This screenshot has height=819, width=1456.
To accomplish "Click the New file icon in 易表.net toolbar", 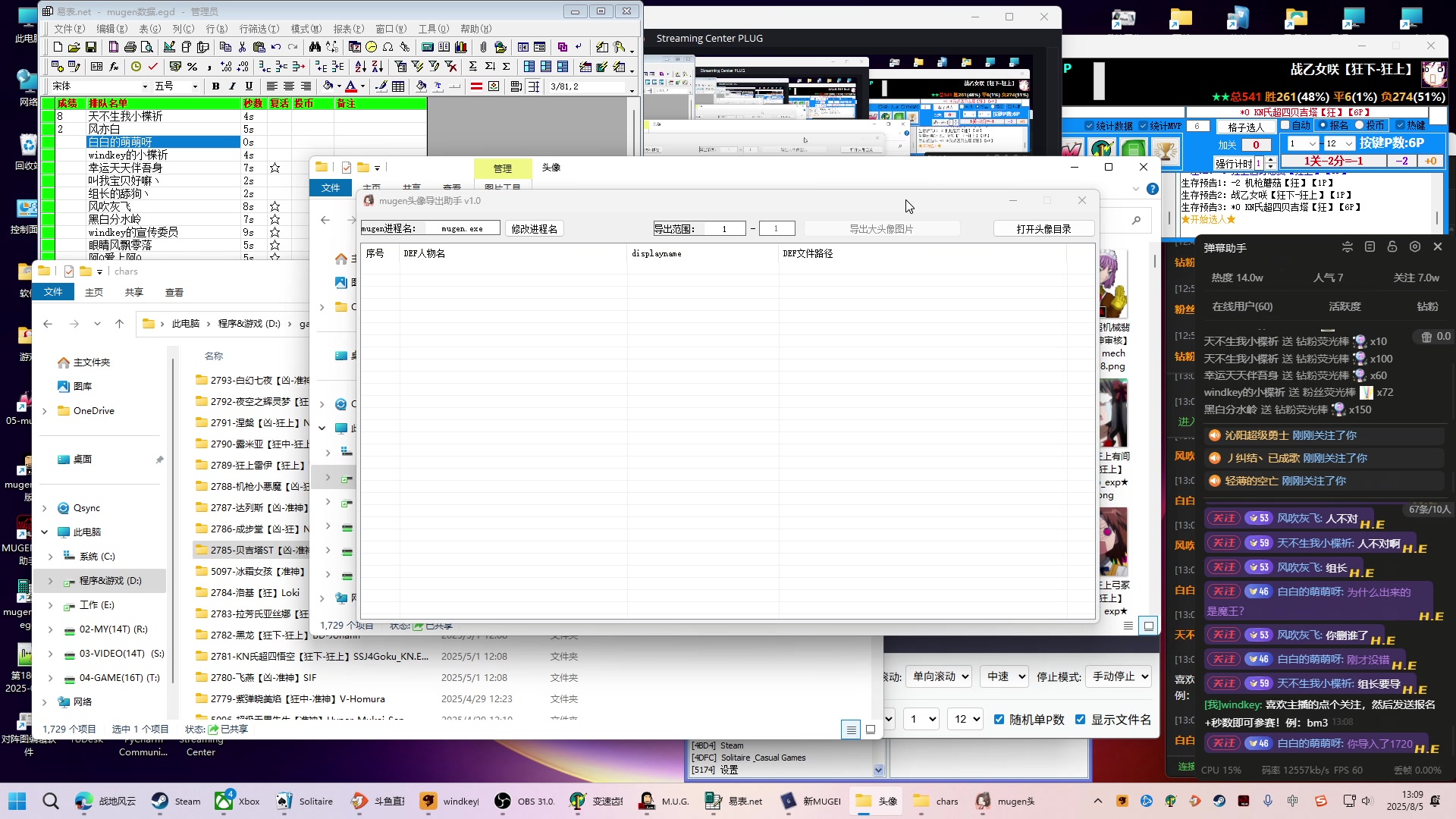I will click(x=58, y=47).
